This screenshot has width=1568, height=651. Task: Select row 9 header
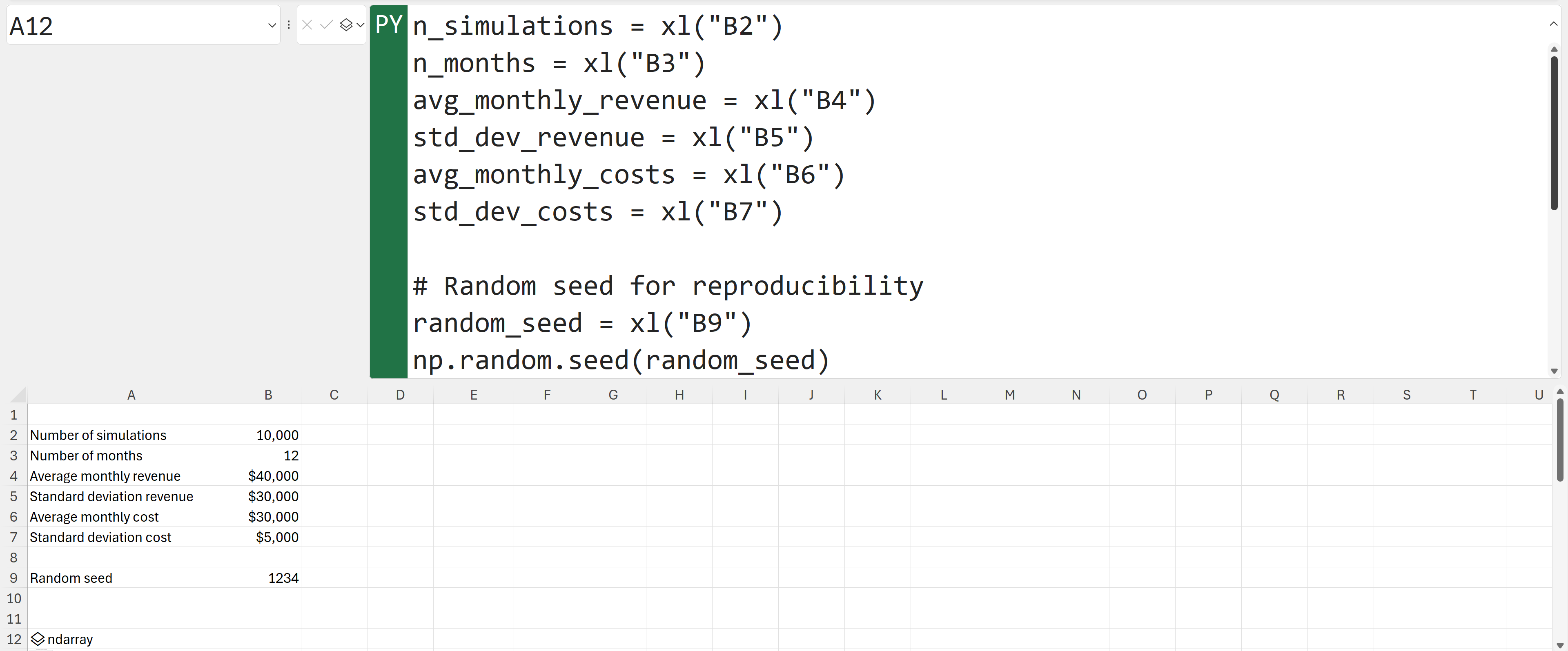13,578
